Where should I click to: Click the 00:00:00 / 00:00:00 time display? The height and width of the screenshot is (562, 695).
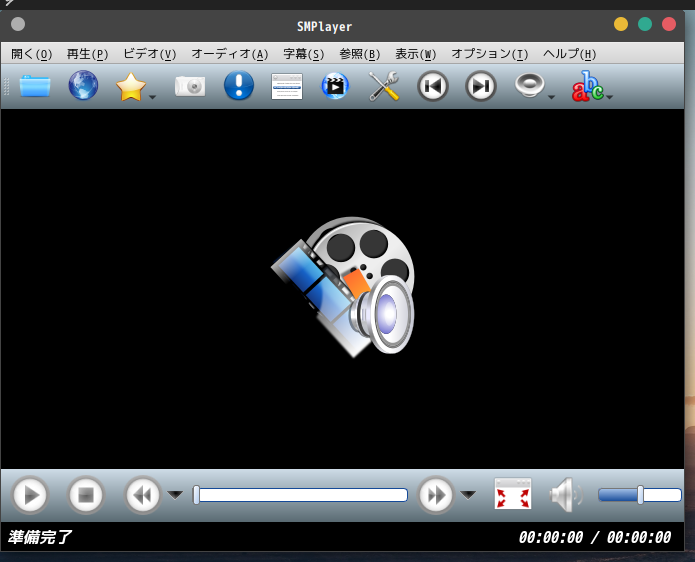pos(595,537)
